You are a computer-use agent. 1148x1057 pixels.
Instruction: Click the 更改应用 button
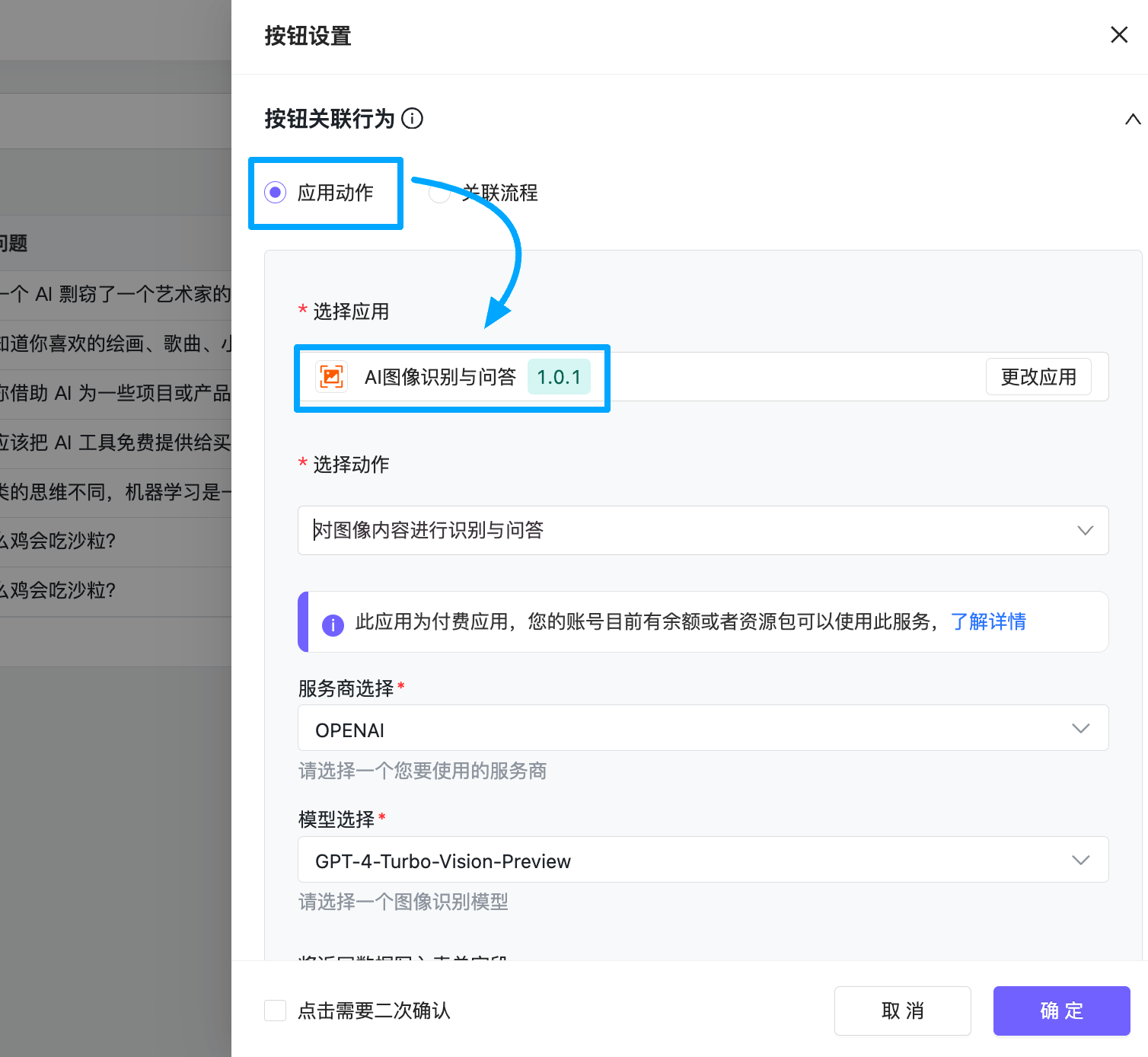point(1038,377)
